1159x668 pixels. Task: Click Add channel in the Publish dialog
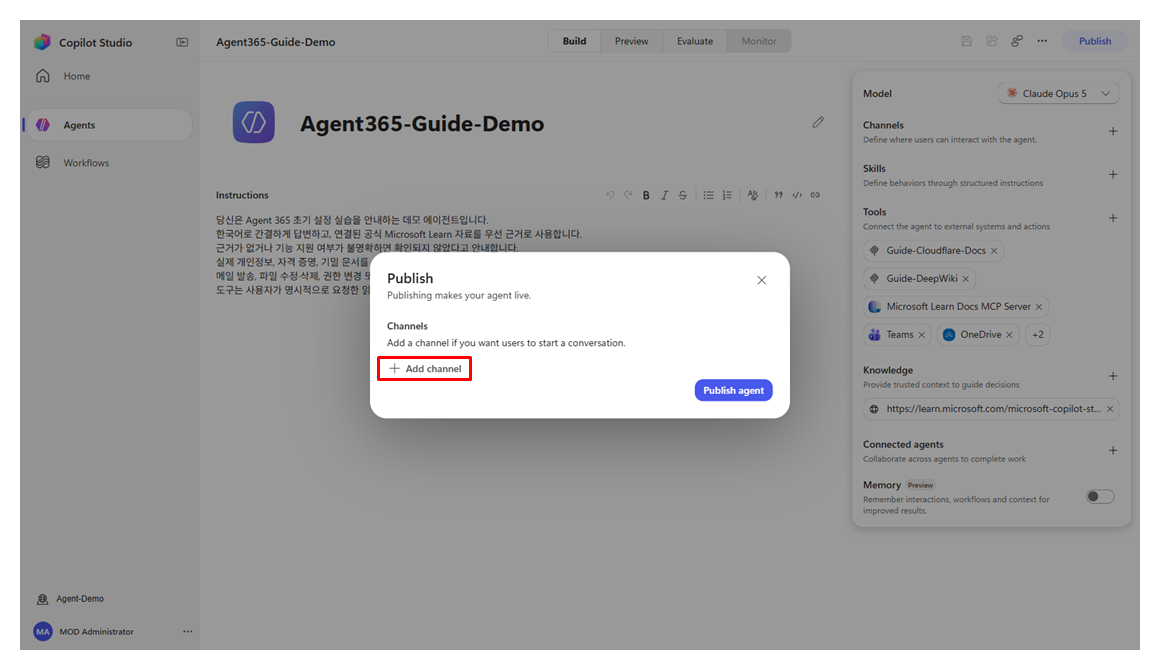(425, 369)
